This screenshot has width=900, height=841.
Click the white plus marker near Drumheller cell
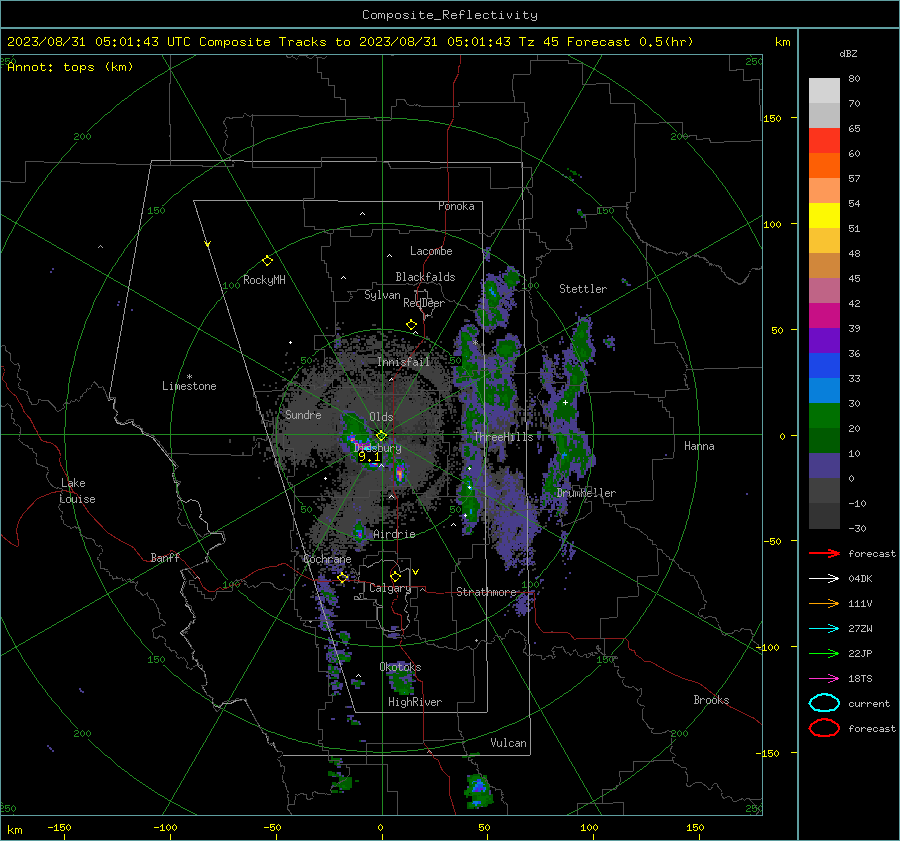[x=565, y=402]
